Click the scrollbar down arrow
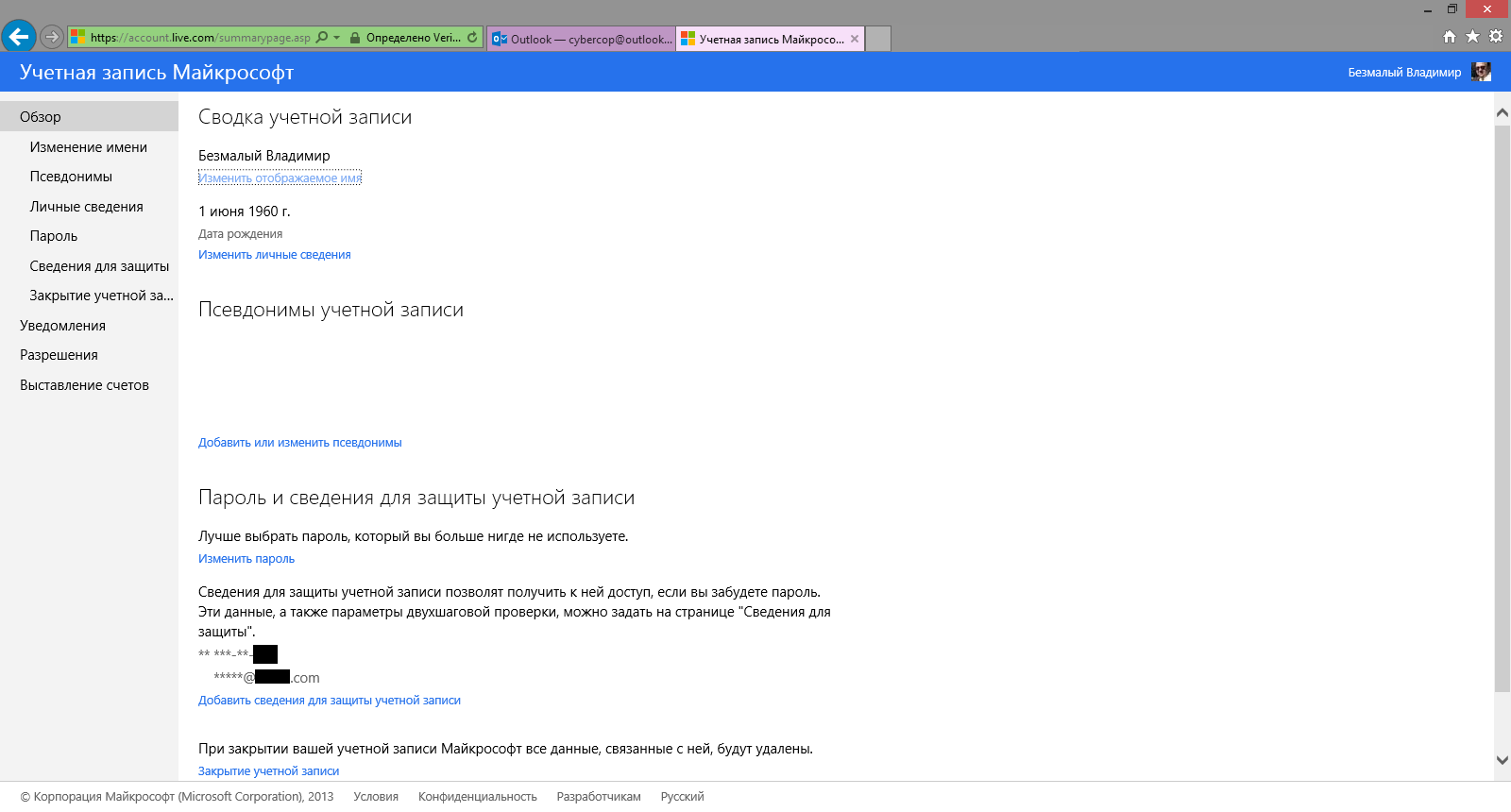Viewport: 1511px width, 812px height. coord(1503,759)
